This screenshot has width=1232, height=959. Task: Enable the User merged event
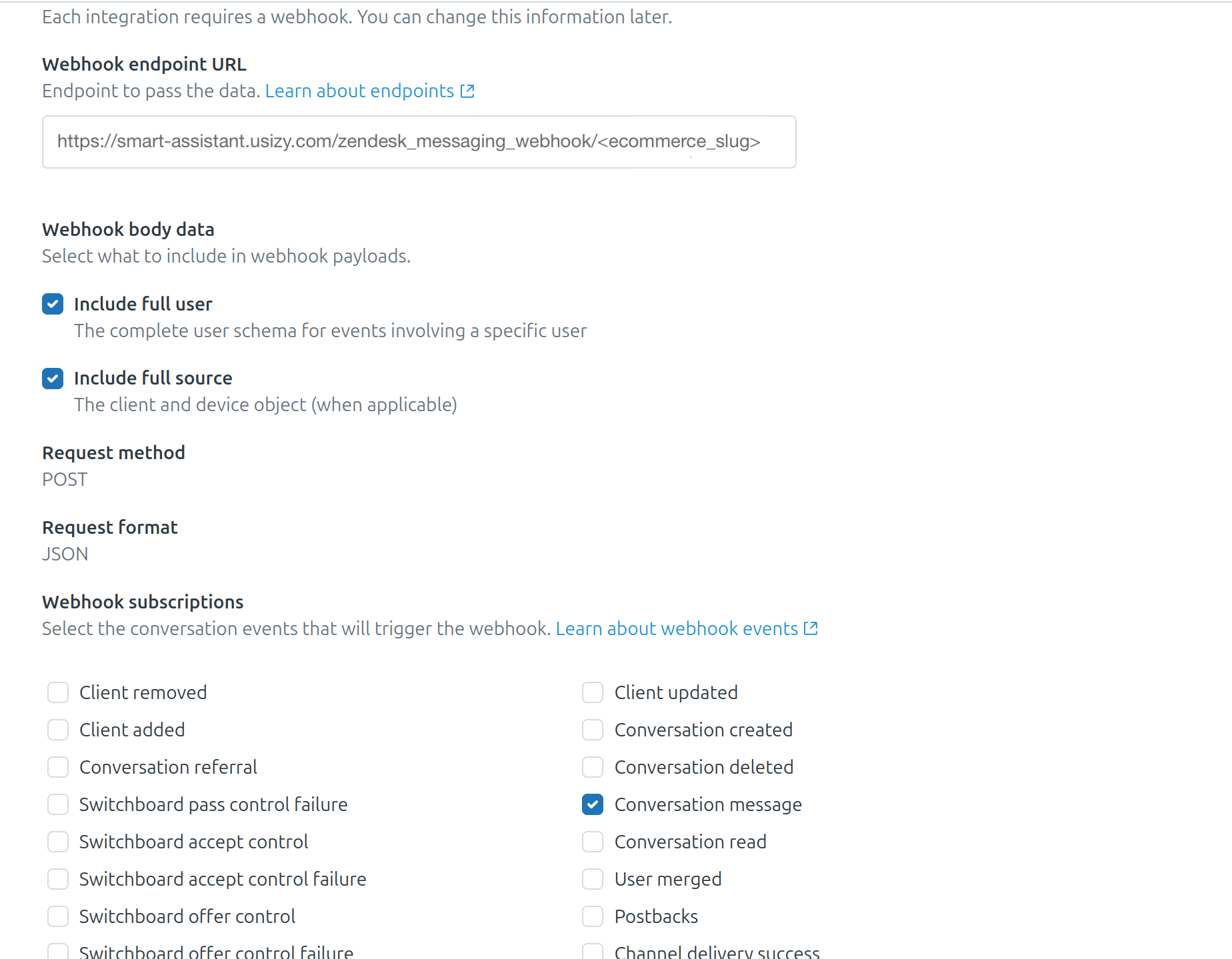pos(593,879)
